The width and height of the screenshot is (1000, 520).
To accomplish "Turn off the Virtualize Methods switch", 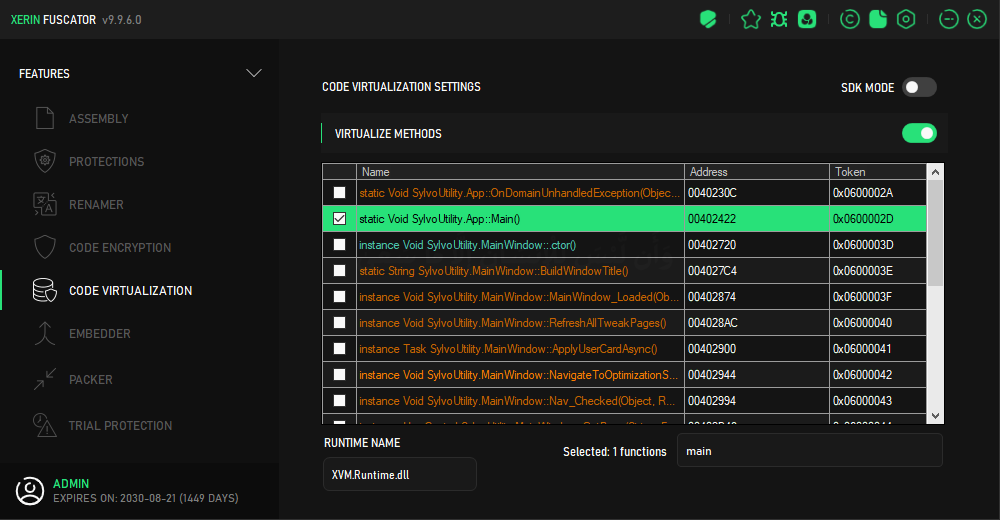I will (919, 133).
